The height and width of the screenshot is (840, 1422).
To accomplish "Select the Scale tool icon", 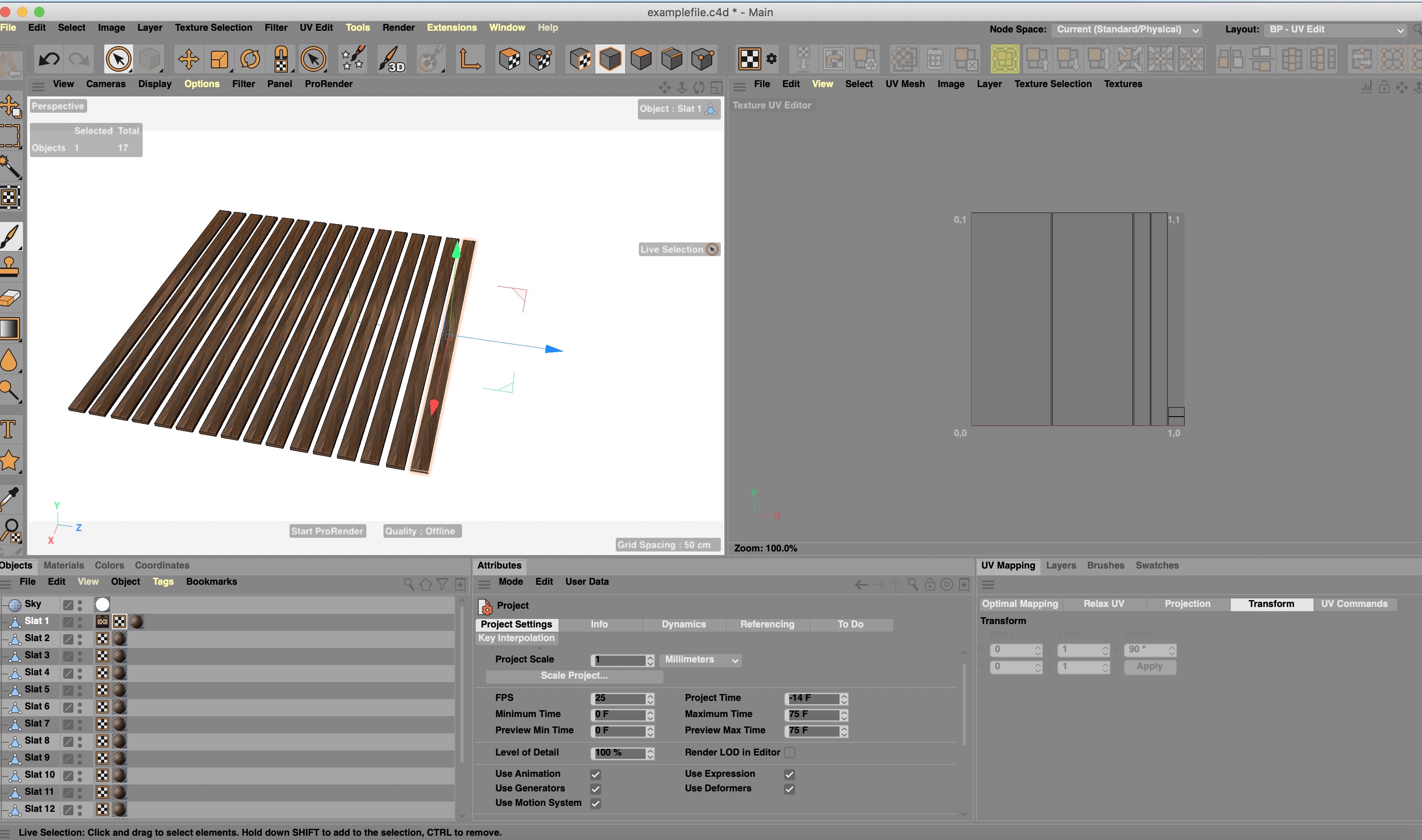I will (219, 59).
